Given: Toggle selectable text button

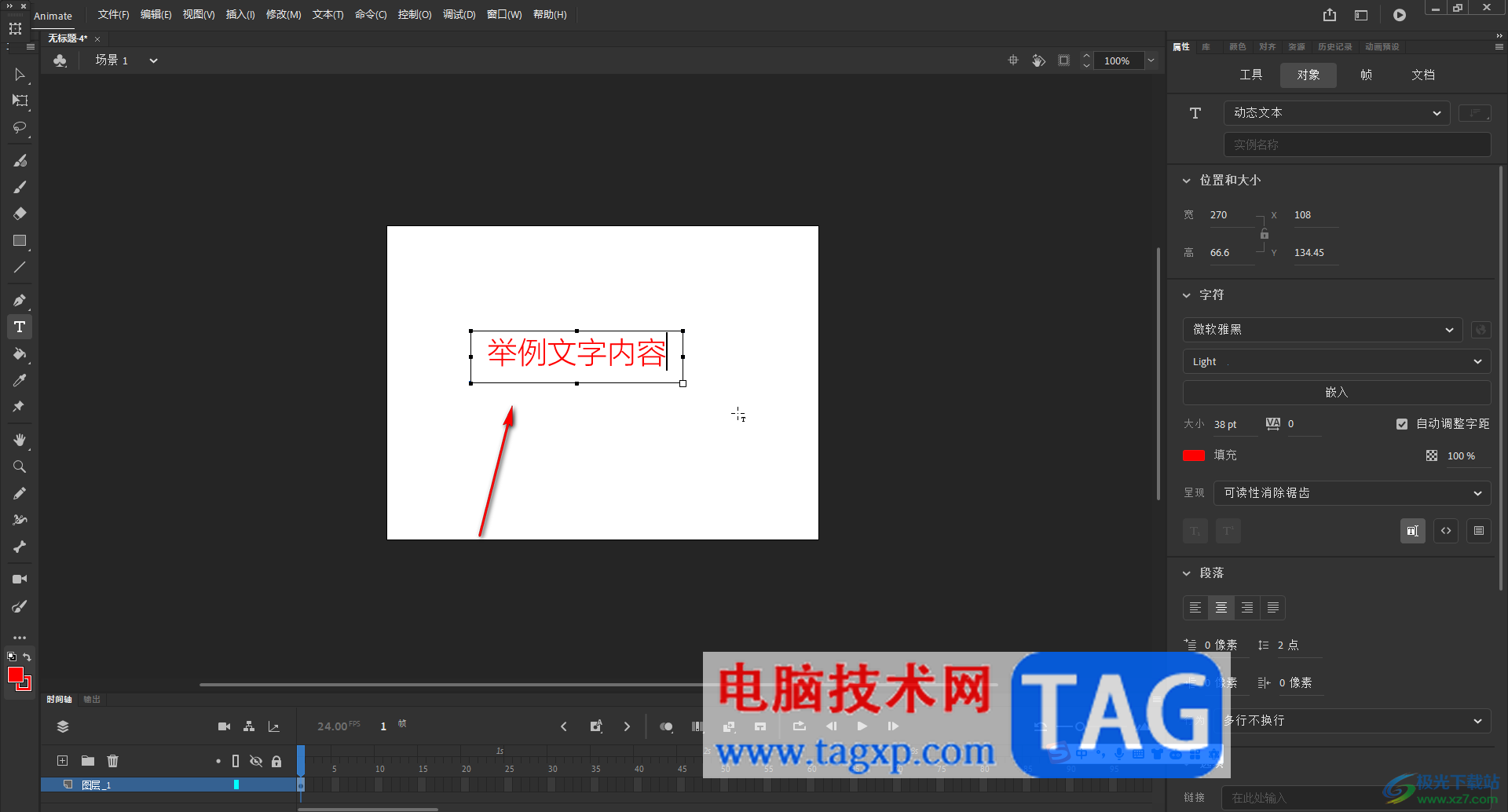Looking at the screenshot, I should point(1412,531).
